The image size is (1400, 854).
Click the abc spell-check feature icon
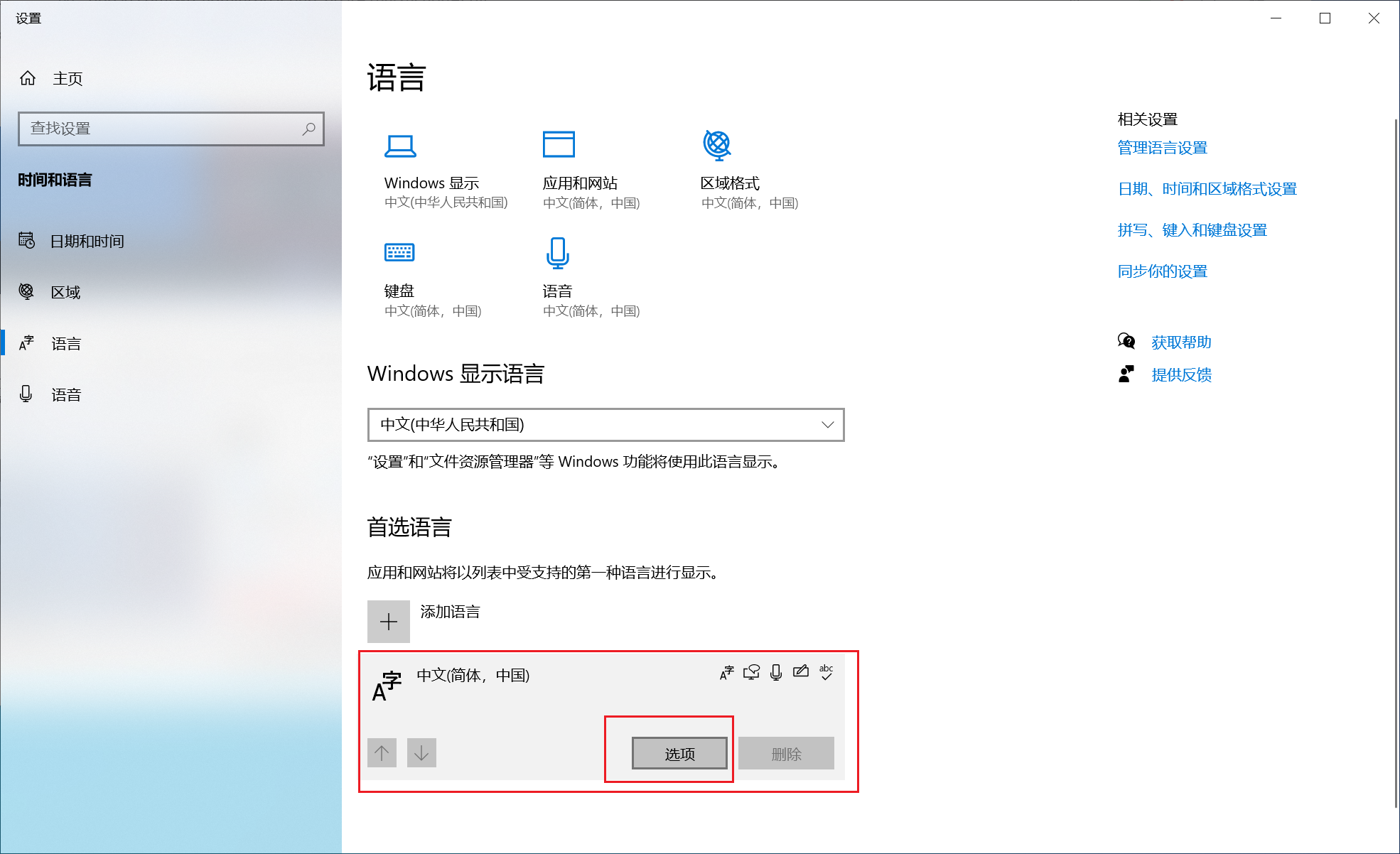coord(826,671)
